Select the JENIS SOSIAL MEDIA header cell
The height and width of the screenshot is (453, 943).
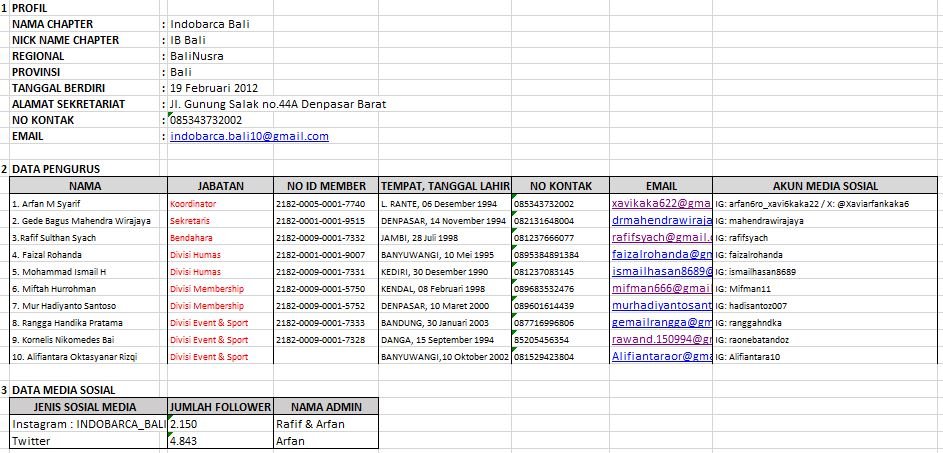click(x=88, y=407)
